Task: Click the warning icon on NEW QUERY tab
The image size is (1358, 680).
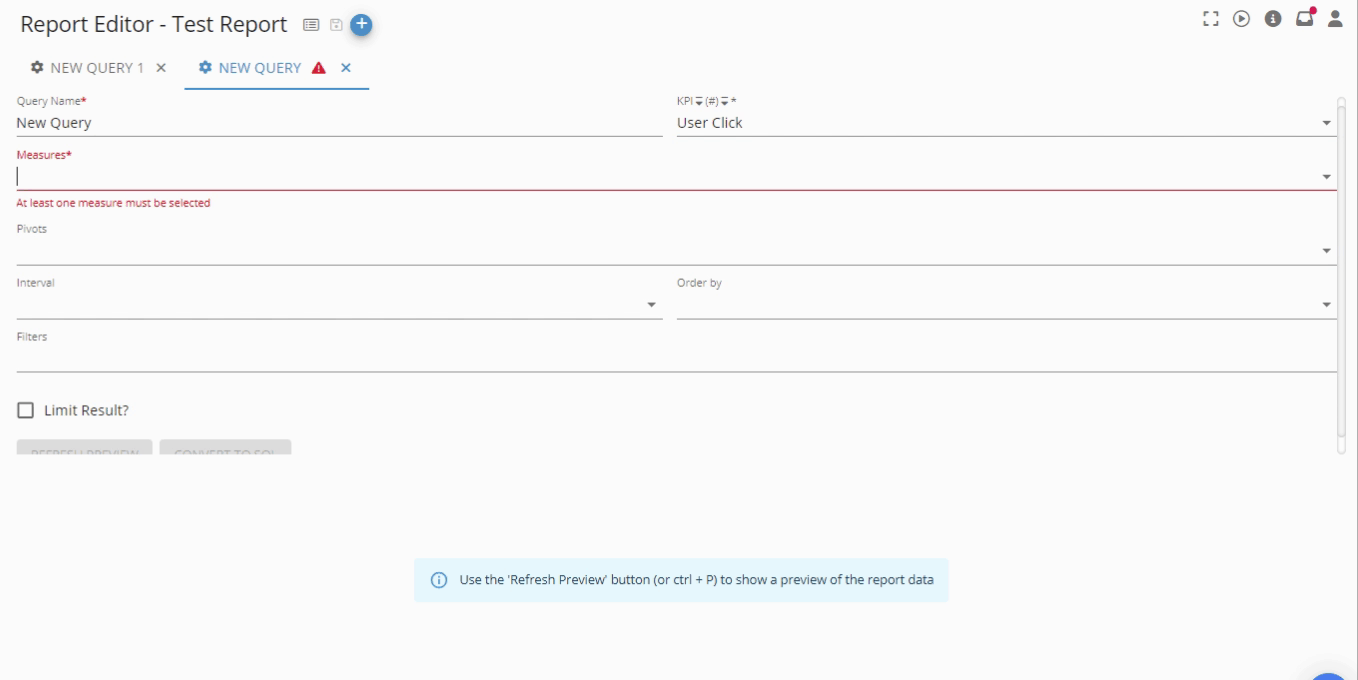Action: pos(318,68)
